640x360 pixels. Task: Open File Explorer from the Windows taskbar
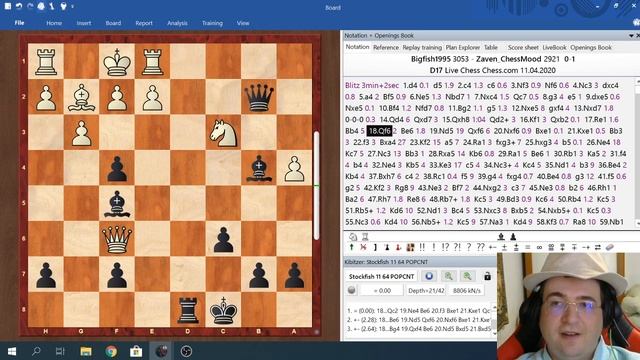point(86,351)
